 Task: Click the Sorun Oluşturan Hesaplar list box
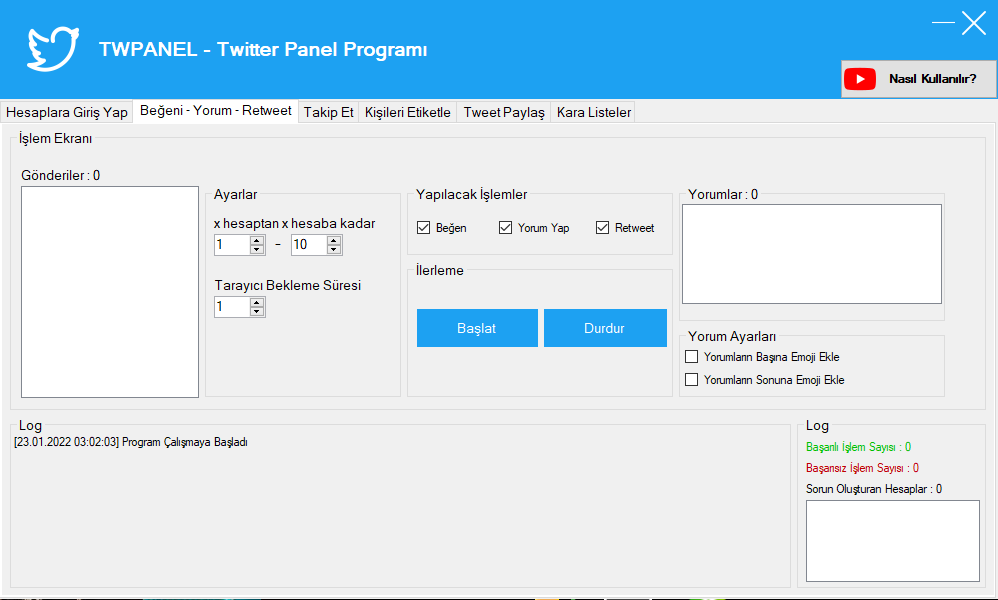tap(892, 541)
